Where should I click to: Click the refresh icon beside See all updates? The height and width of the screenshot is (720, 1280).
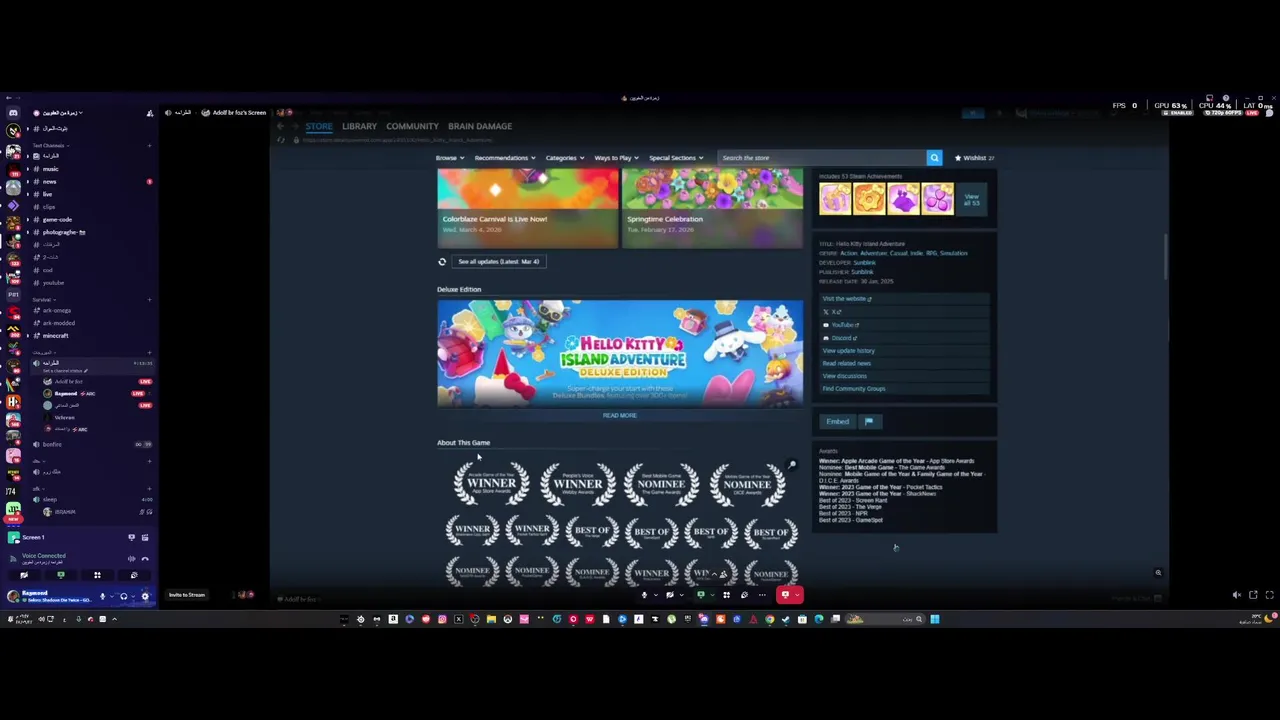point(442,262)
